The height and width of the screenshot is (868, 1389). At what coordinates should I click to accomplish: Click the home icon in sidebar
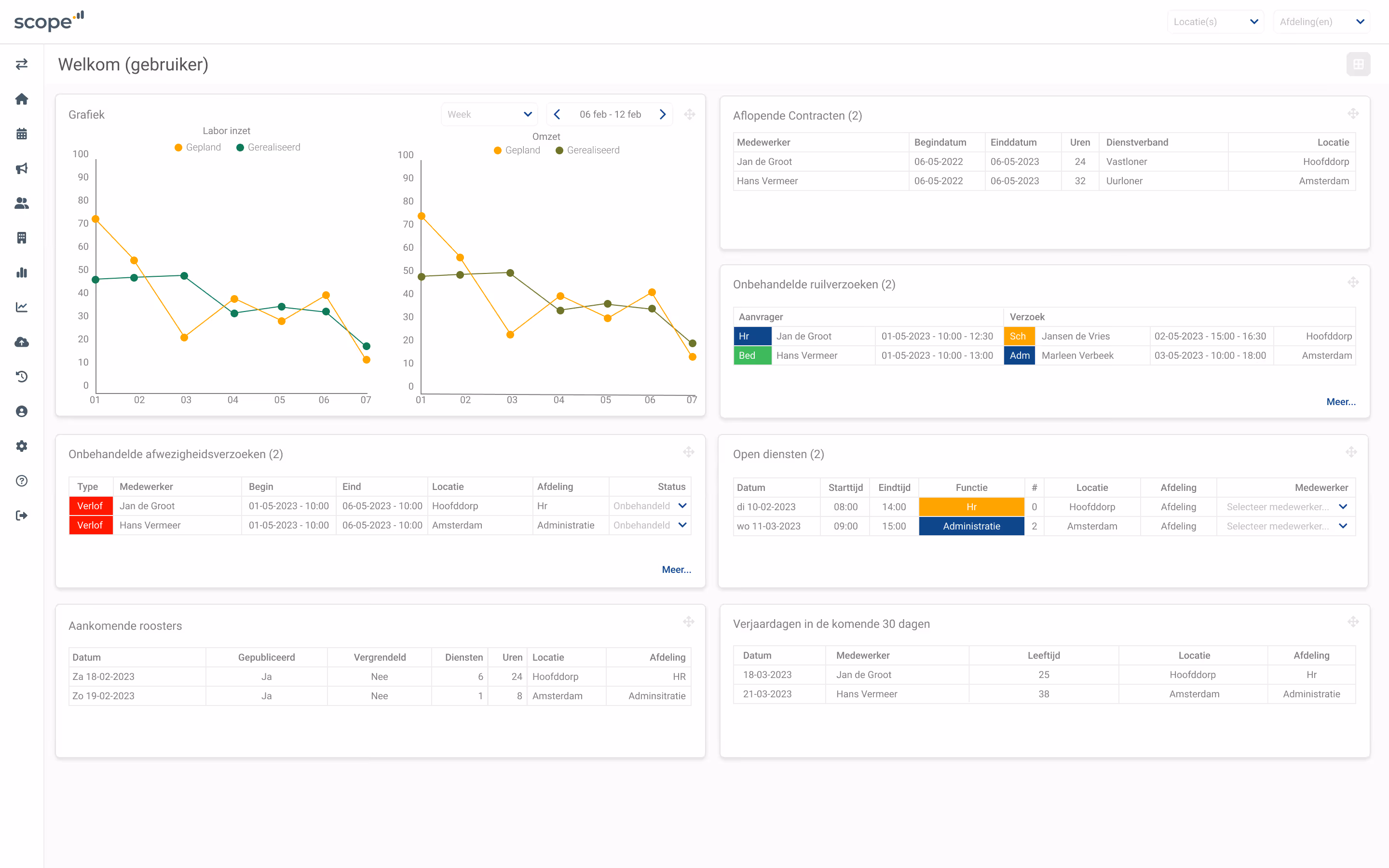click(x=22, y=99)
